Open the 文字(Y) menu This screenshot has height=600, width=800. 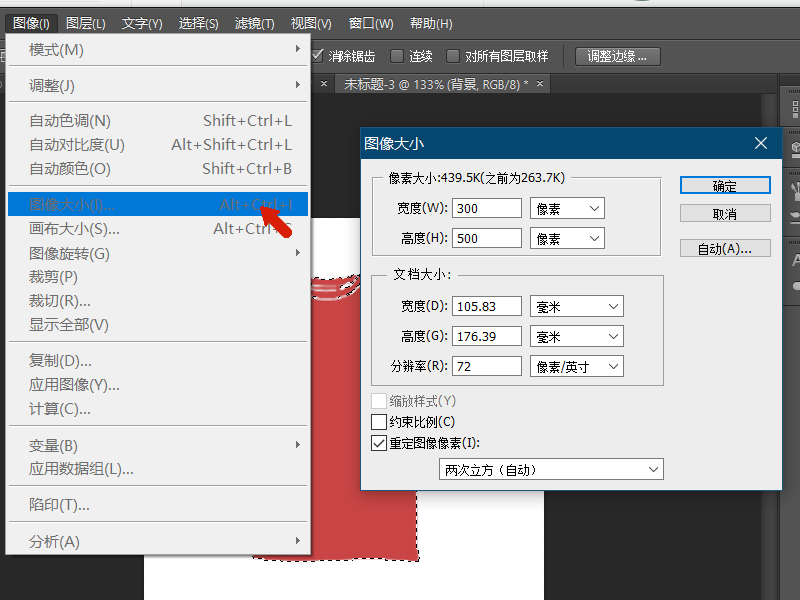pos(142,23)
